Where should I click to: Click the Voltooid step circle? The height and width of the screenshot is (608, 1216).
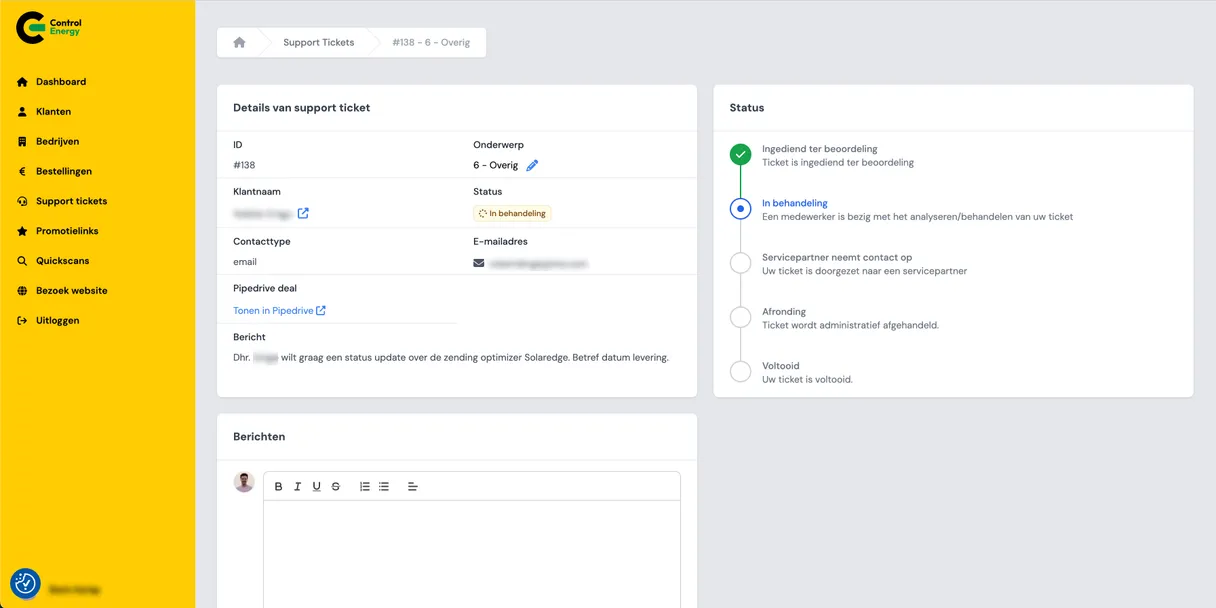[740, 372]
